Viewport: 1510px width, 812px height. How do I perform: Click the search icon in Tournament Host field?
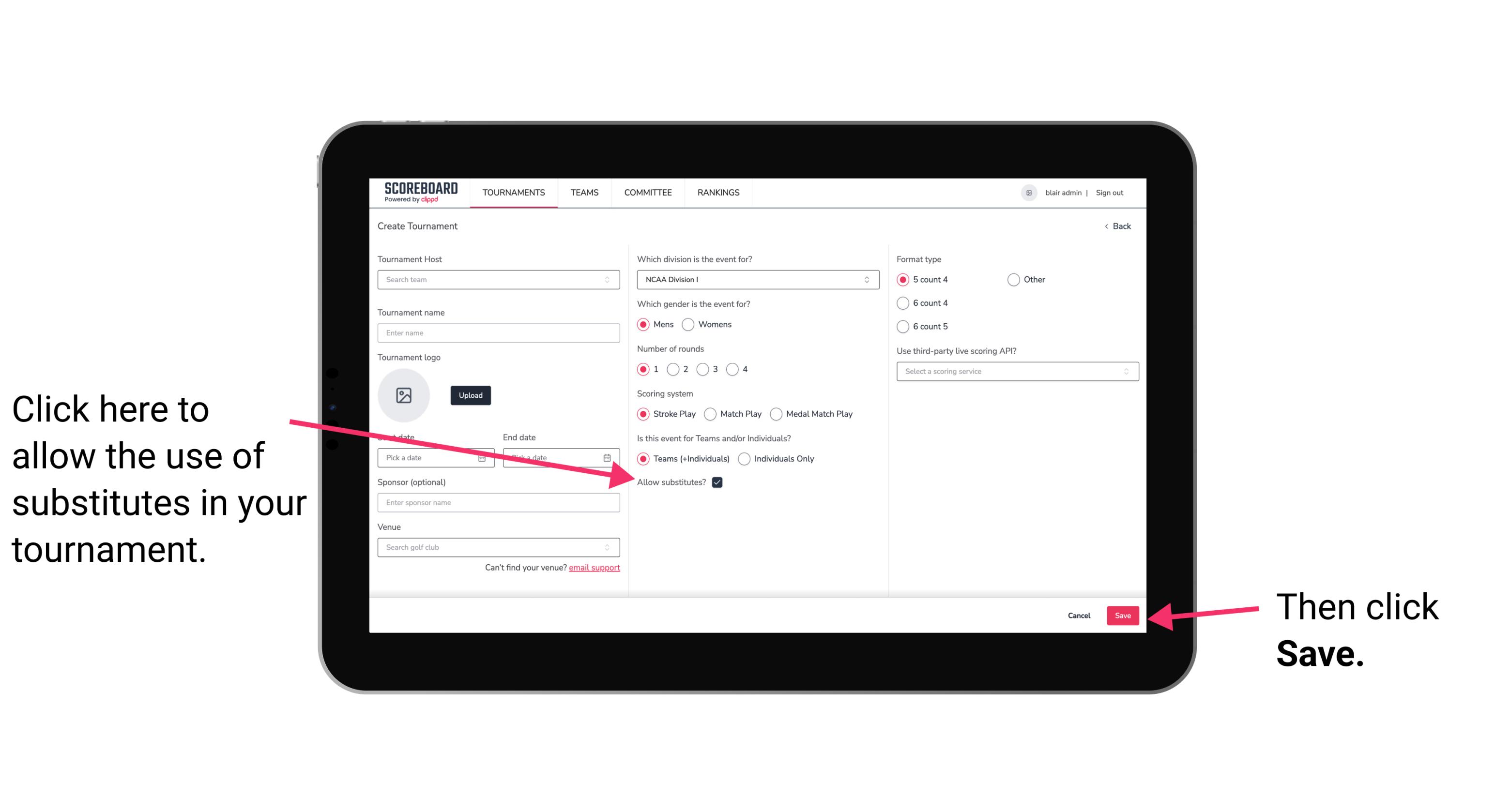(x=611, y=280)
